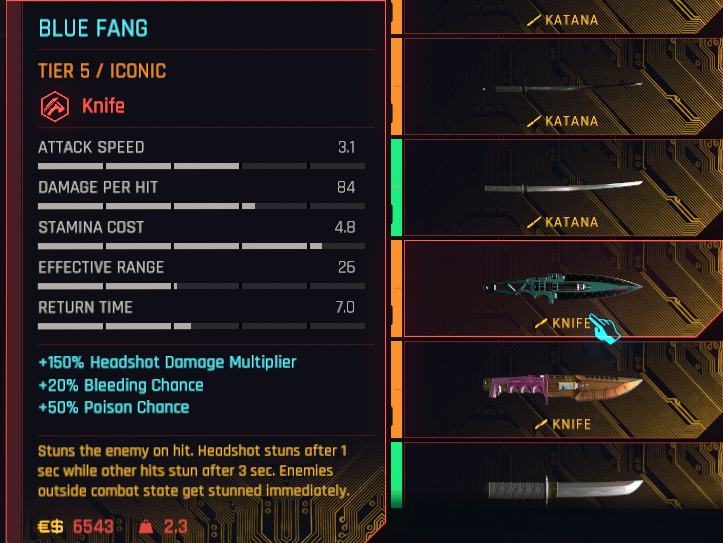Click the TIER 5 / ICONIC rarity label
The height and width of the screenshot is (543, 723).
click(102, 71)
